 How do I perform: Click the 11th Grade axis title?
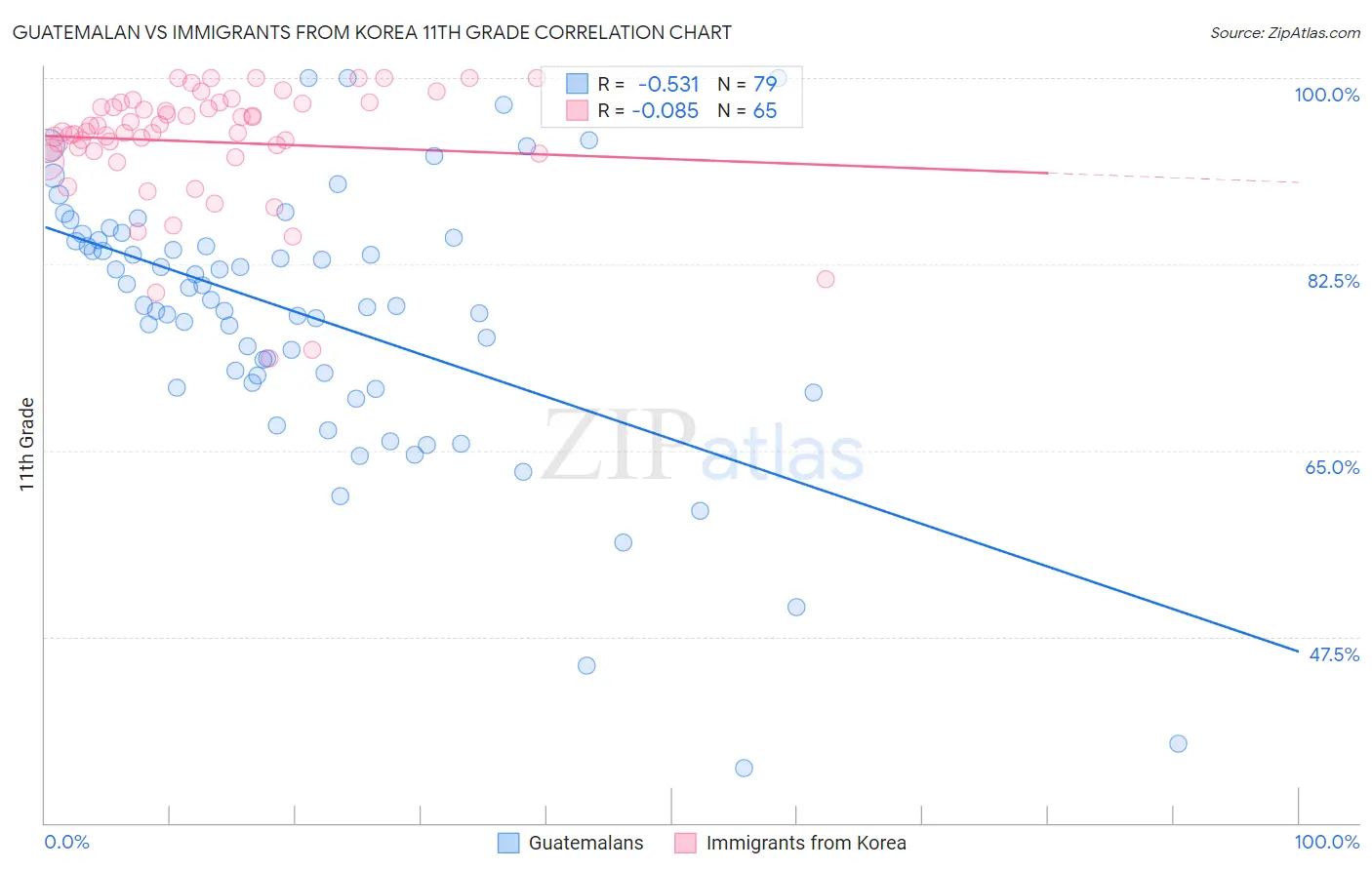26,444
